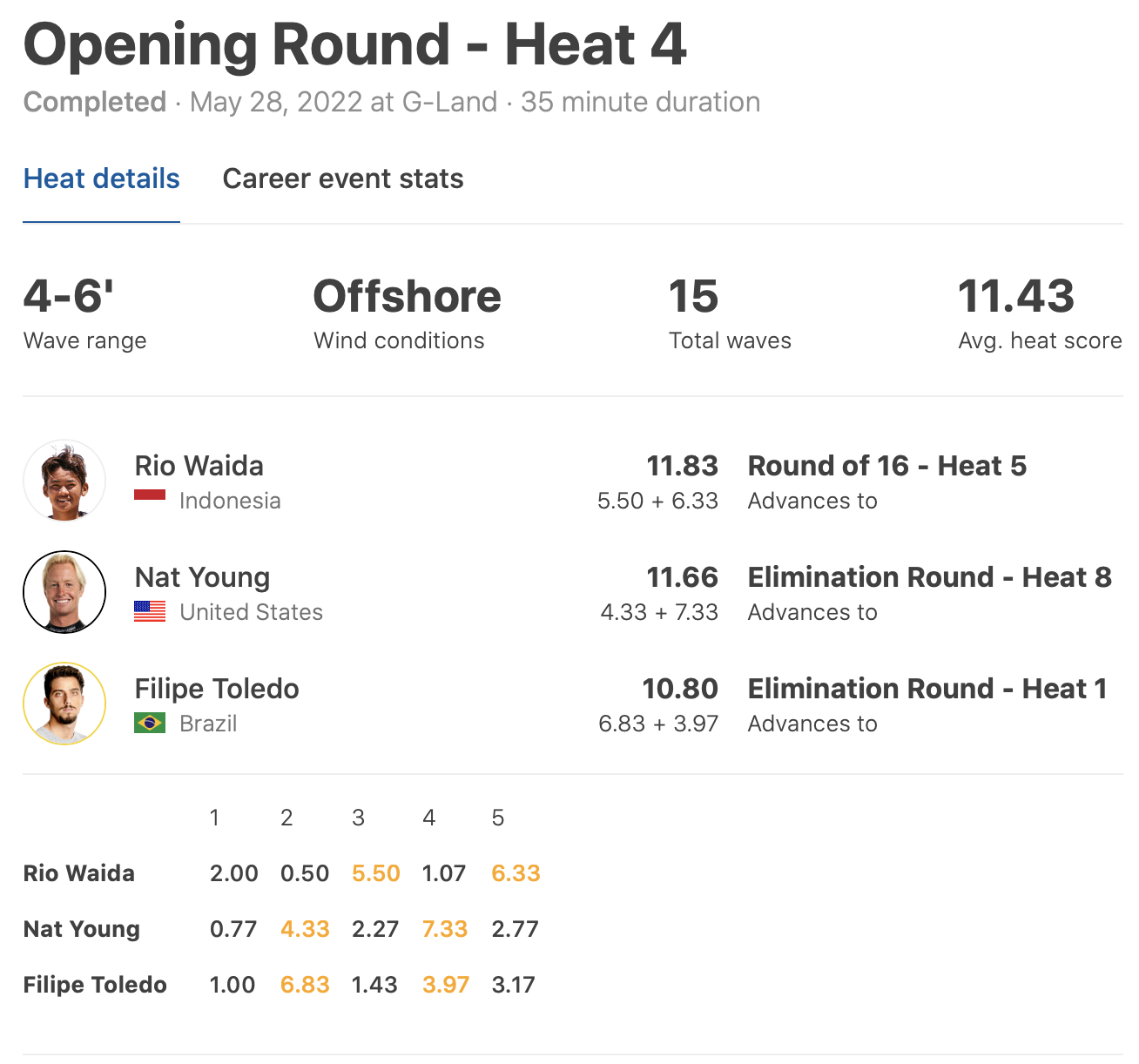Click Rio Waida's profile photo
This screenshot has height=1064, width=1139.
coord(64,481)
